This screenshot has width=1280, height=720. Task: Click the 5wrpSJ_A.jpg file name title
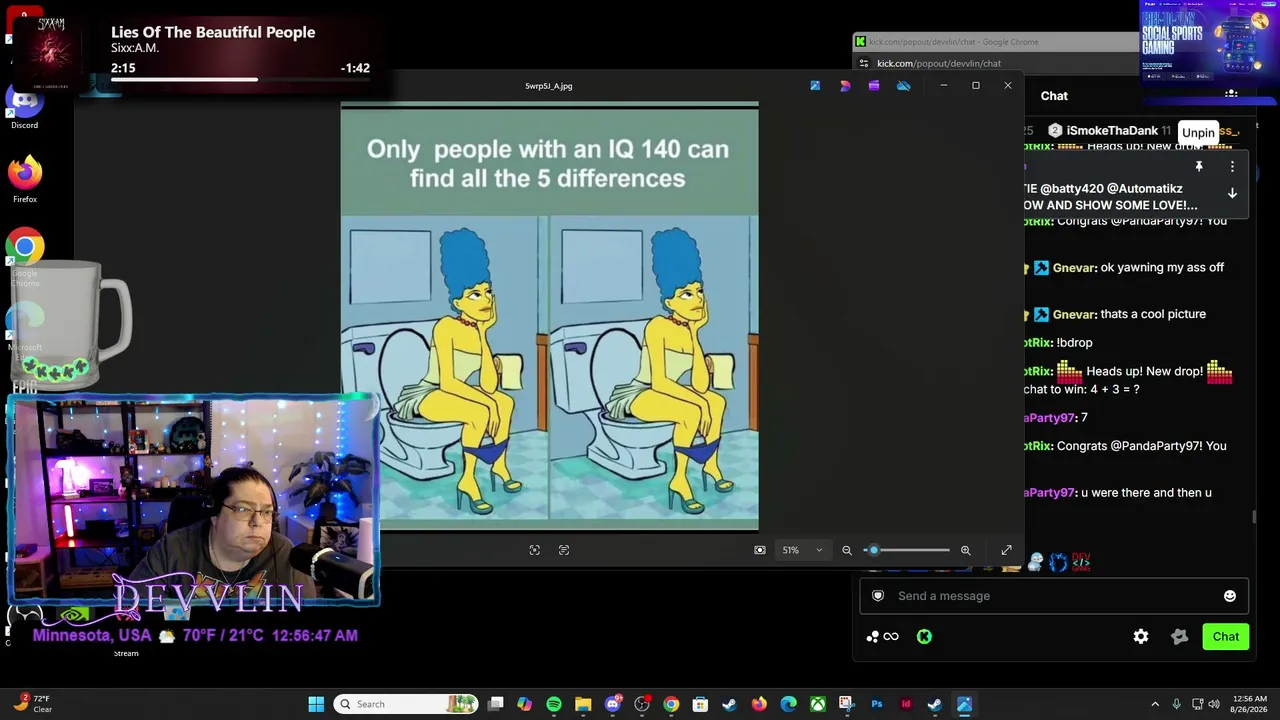[x=549, y=86]
